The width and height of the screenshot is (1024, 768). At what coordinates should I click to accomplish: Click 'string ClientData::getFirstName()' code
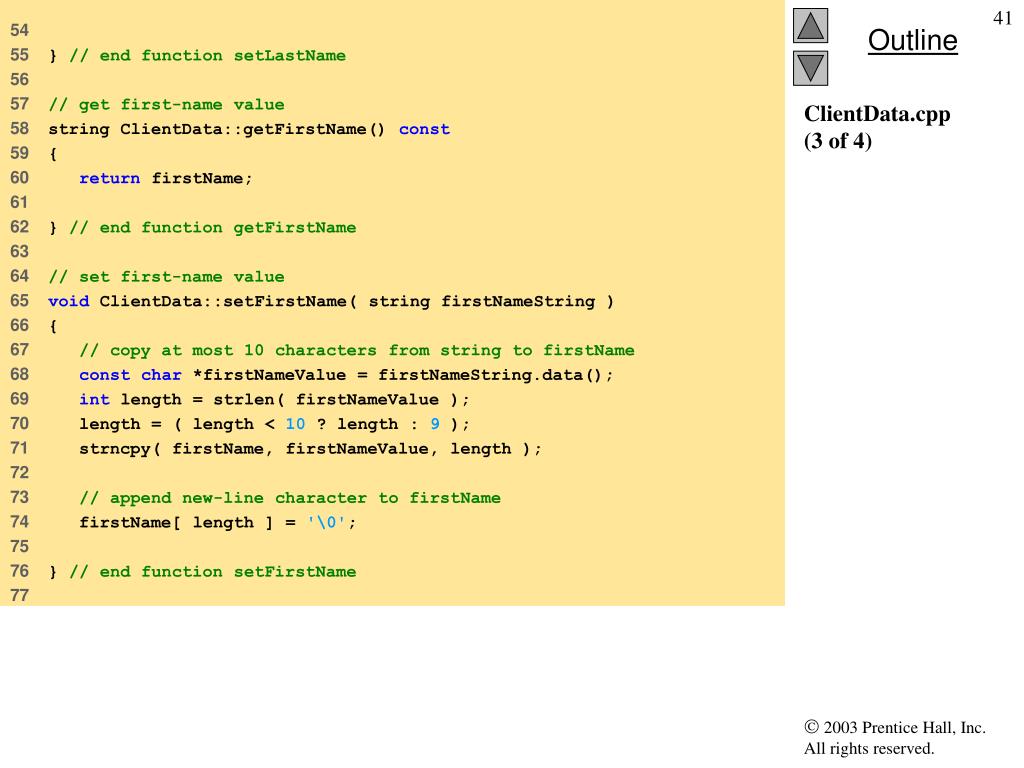pyautogui.click(x=217, y=129)
